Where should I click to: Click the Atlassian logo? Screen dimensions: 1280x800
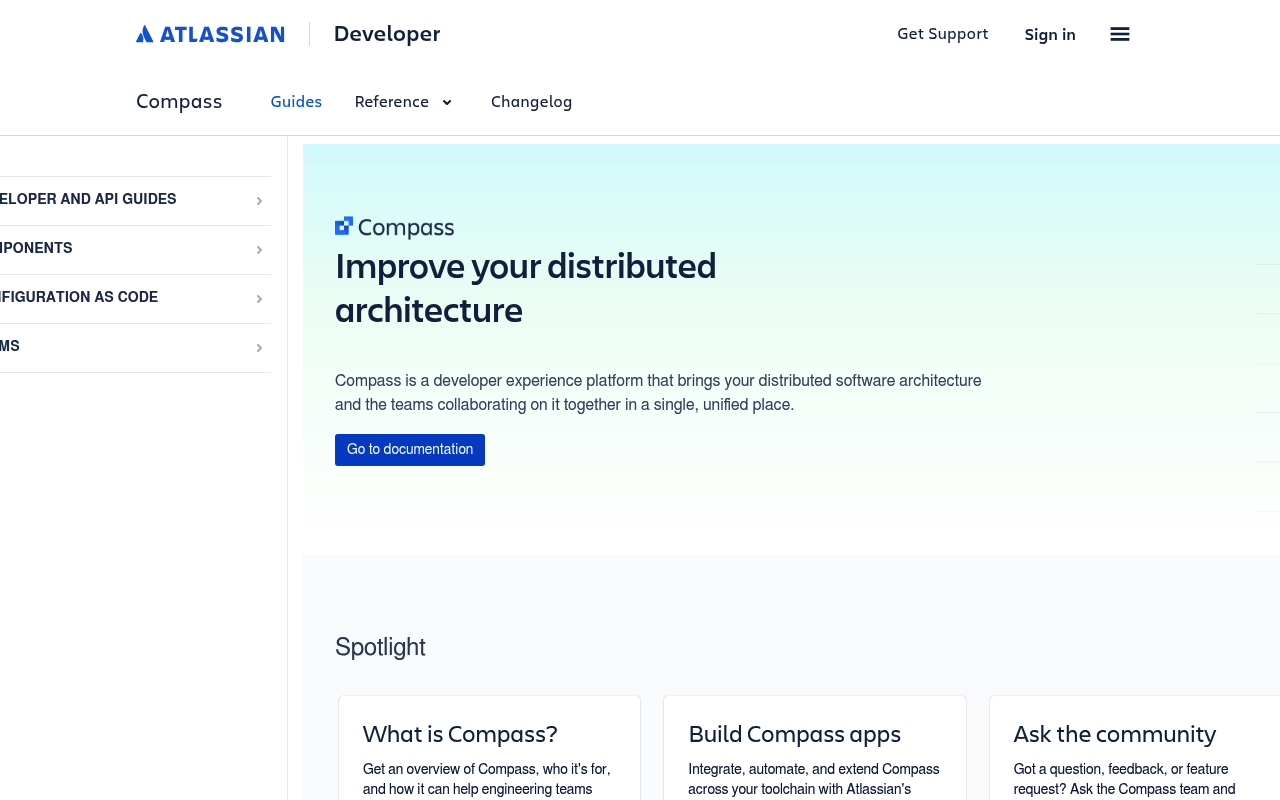(x=210, y=34)
